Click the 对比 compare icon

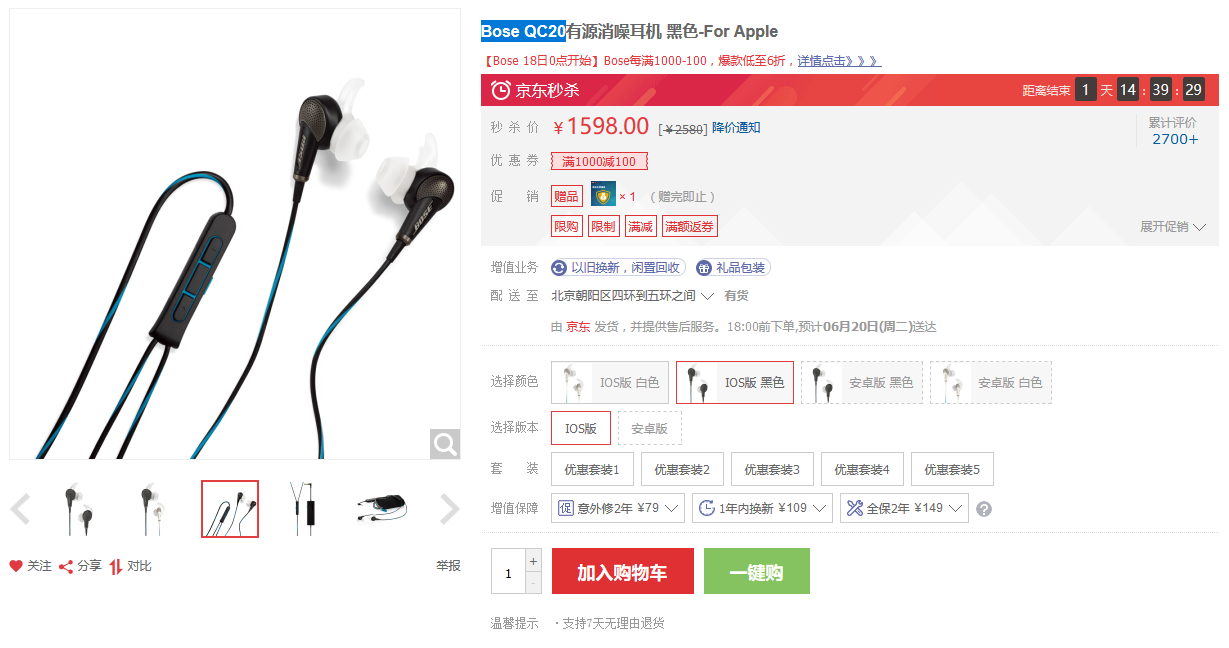116,566
